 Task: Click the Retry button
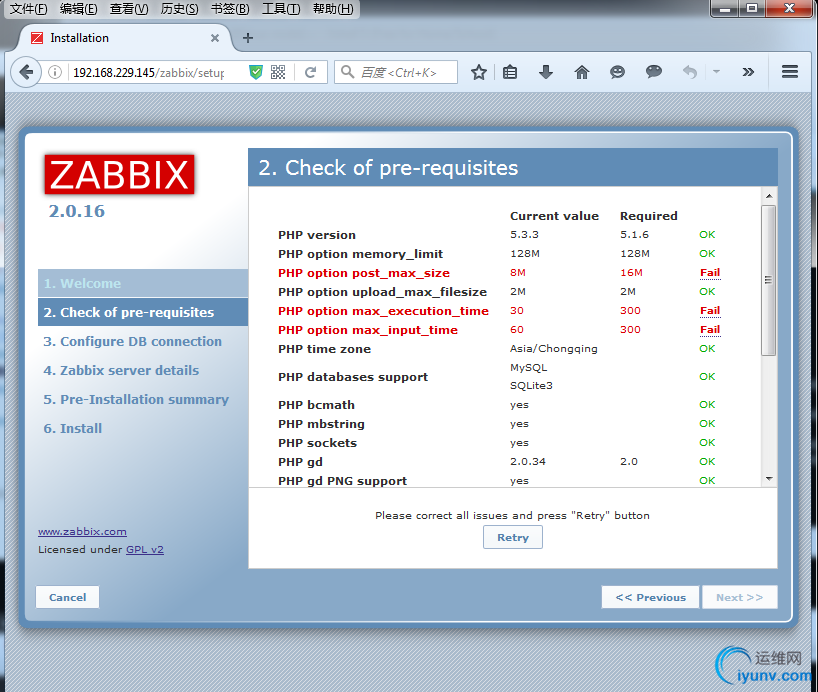point(513,537)
